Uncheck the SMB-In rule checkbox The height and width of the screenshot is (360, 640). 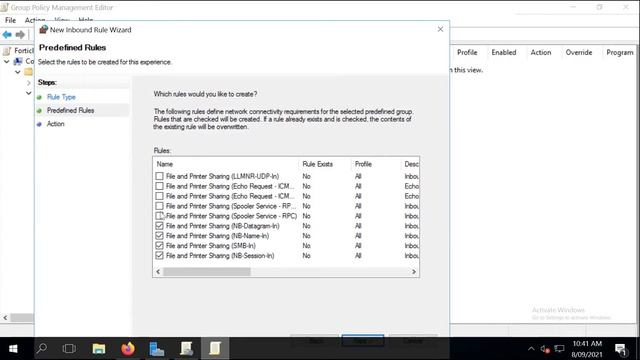(159, 245)
